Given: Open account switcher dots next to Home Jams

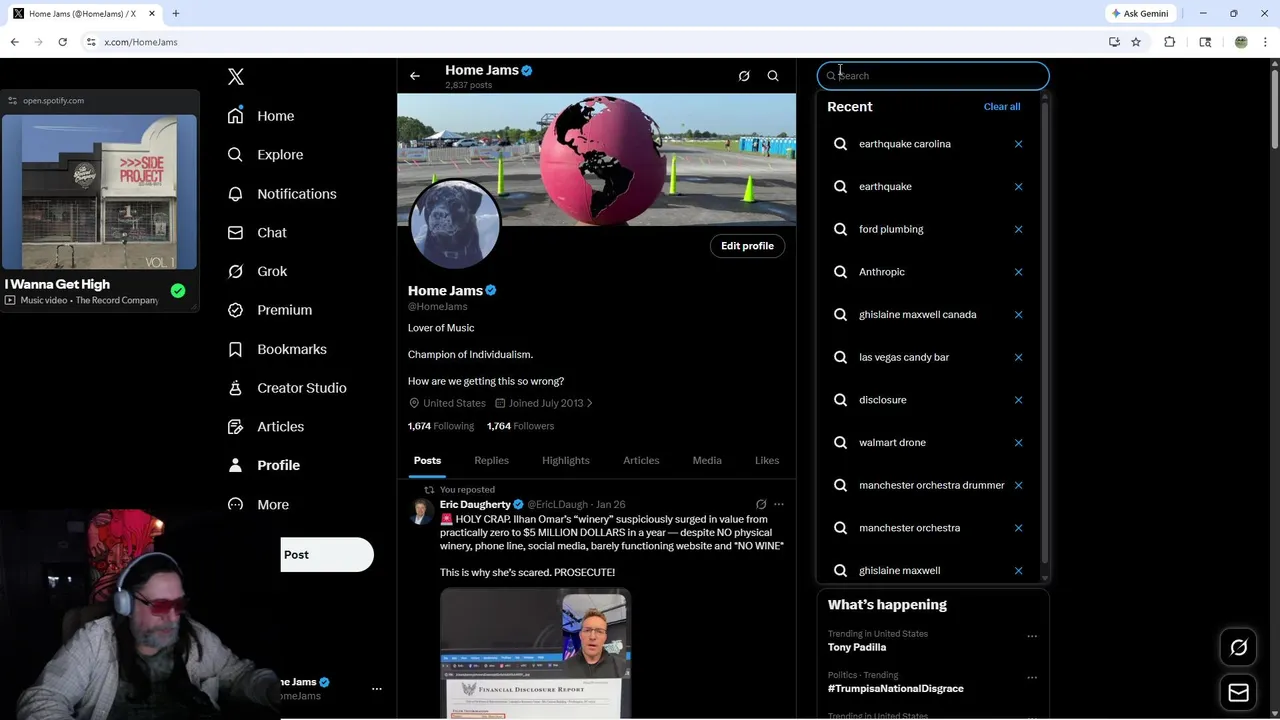Looking at the screenshot, I should pyautogui.click(x=377, y=689).
